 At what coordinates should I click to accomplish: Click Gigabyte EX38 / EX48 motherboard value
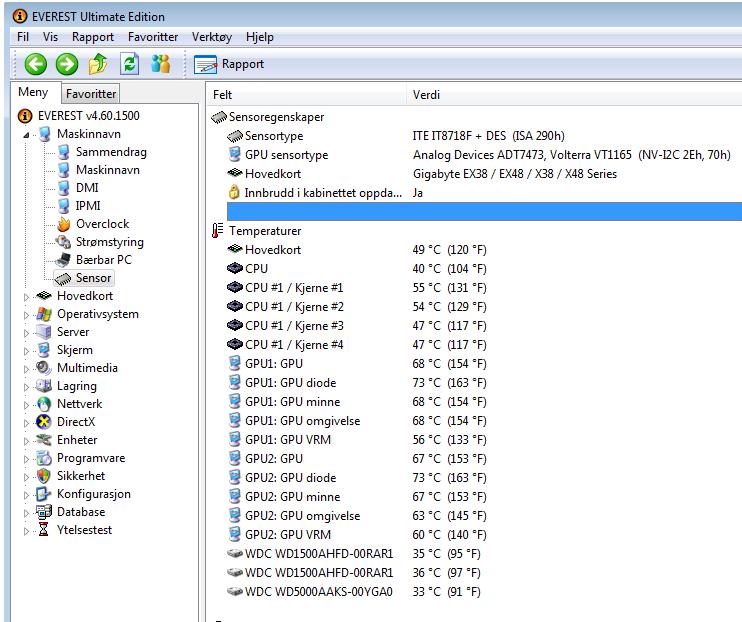click(x=515, y=174)
